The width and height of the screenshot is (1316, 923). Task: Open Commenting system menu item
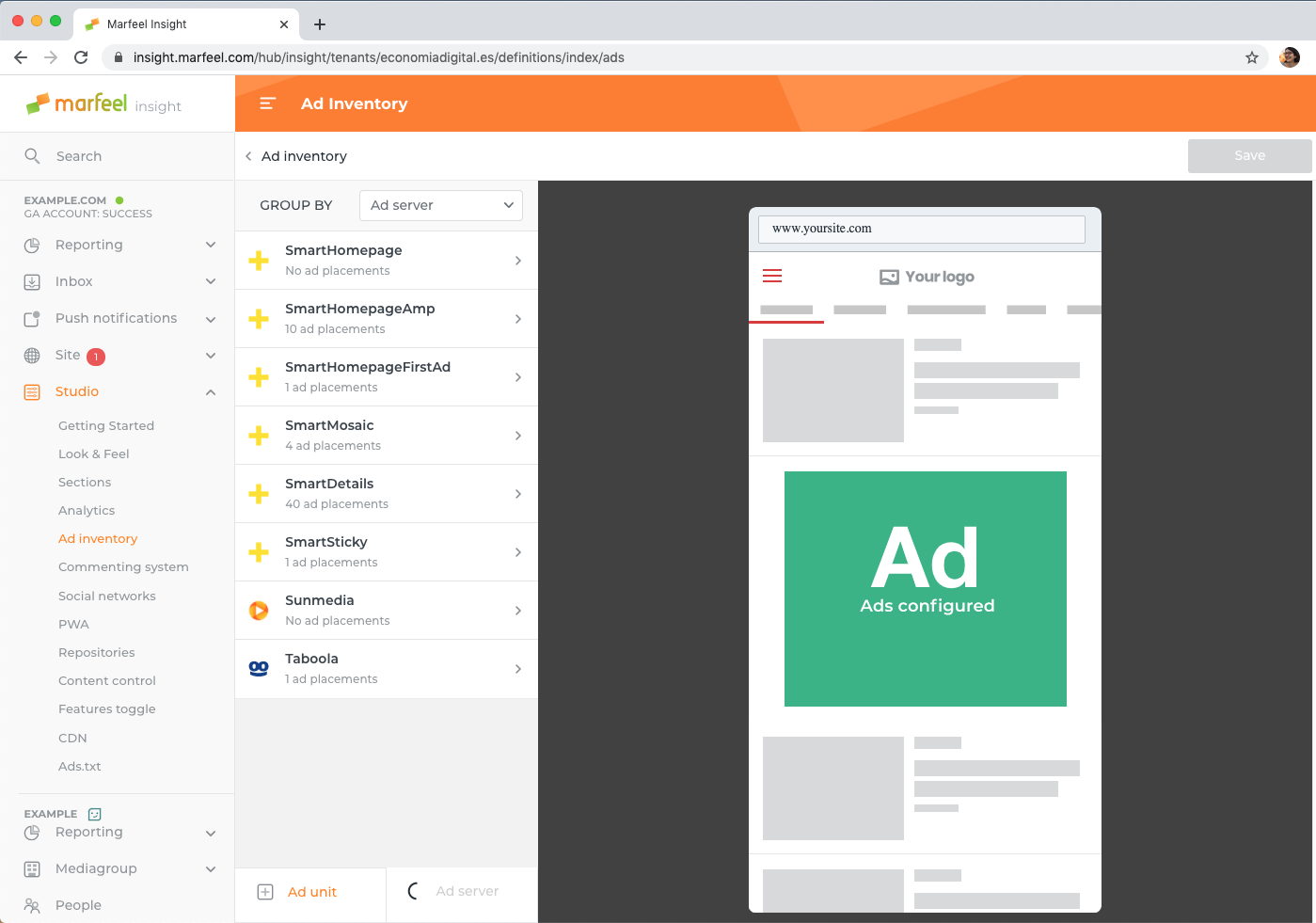123,566
